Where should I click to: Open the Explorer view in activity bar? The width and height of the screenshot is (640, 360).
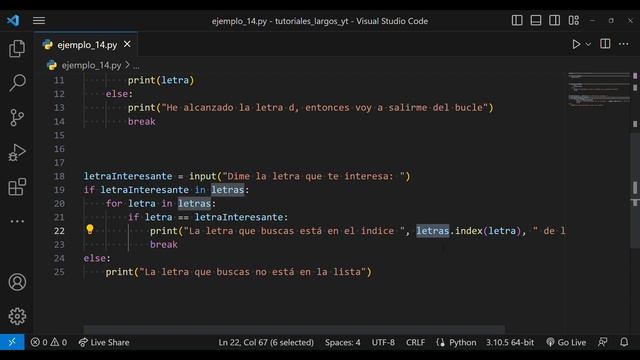pos(17,49)
